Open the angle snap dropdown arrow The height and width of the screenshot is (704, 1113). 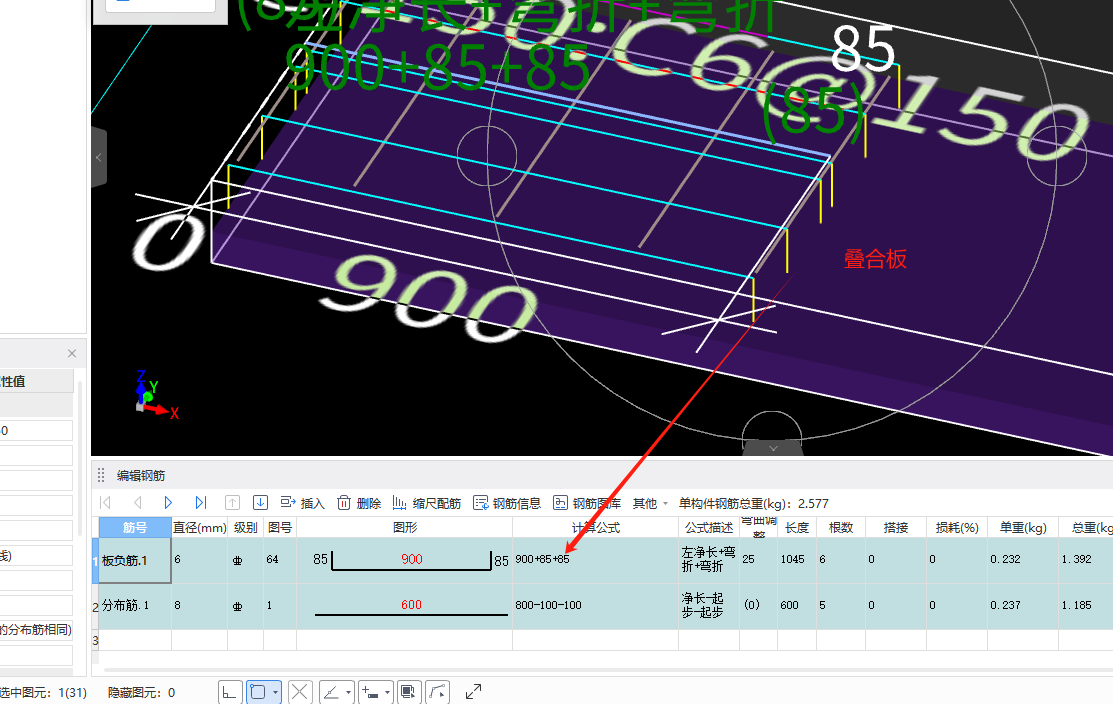click(x=349, y=692)
